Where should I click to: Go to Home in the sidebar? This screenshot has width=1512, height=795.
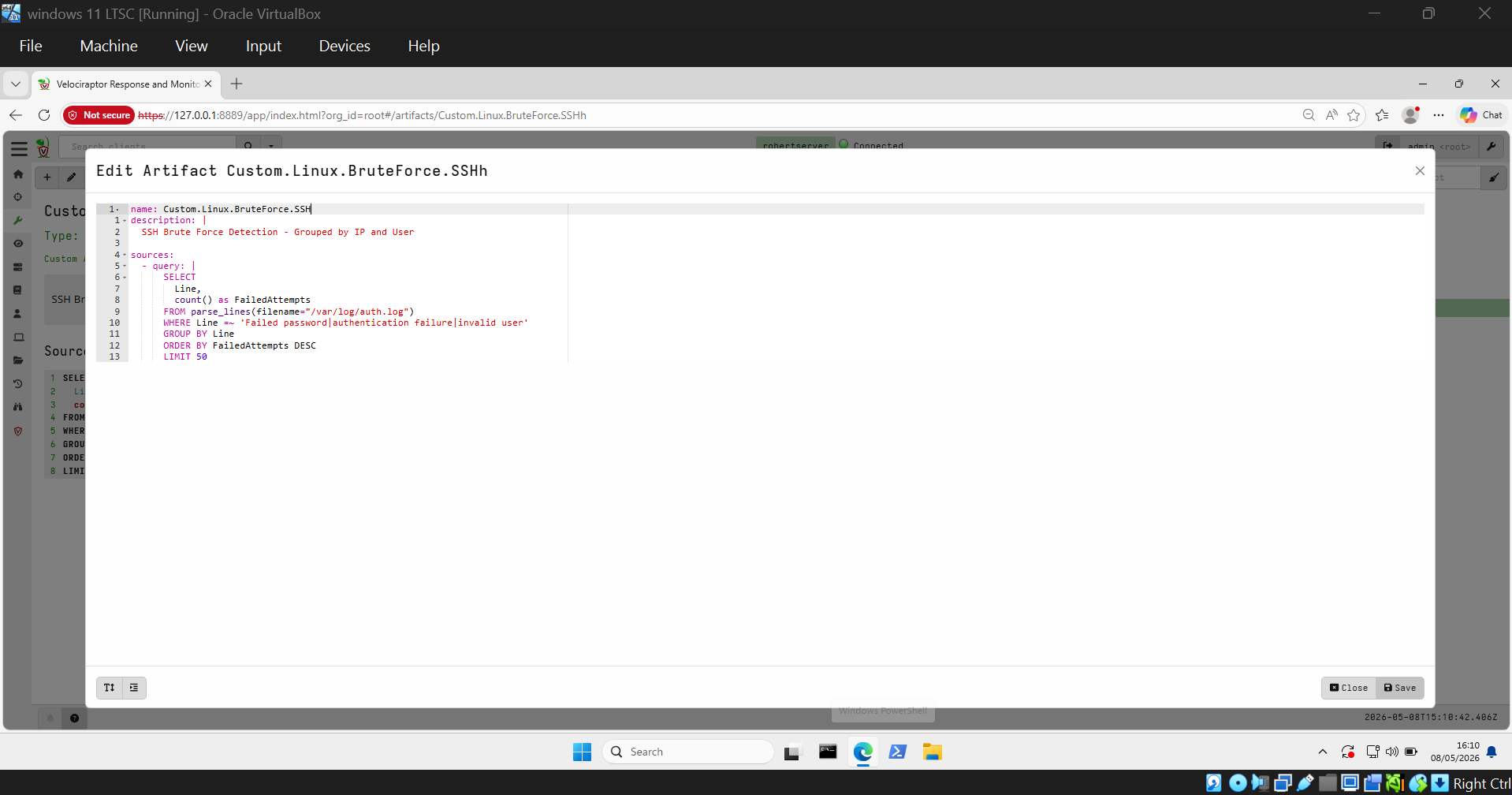pos(18,174)
